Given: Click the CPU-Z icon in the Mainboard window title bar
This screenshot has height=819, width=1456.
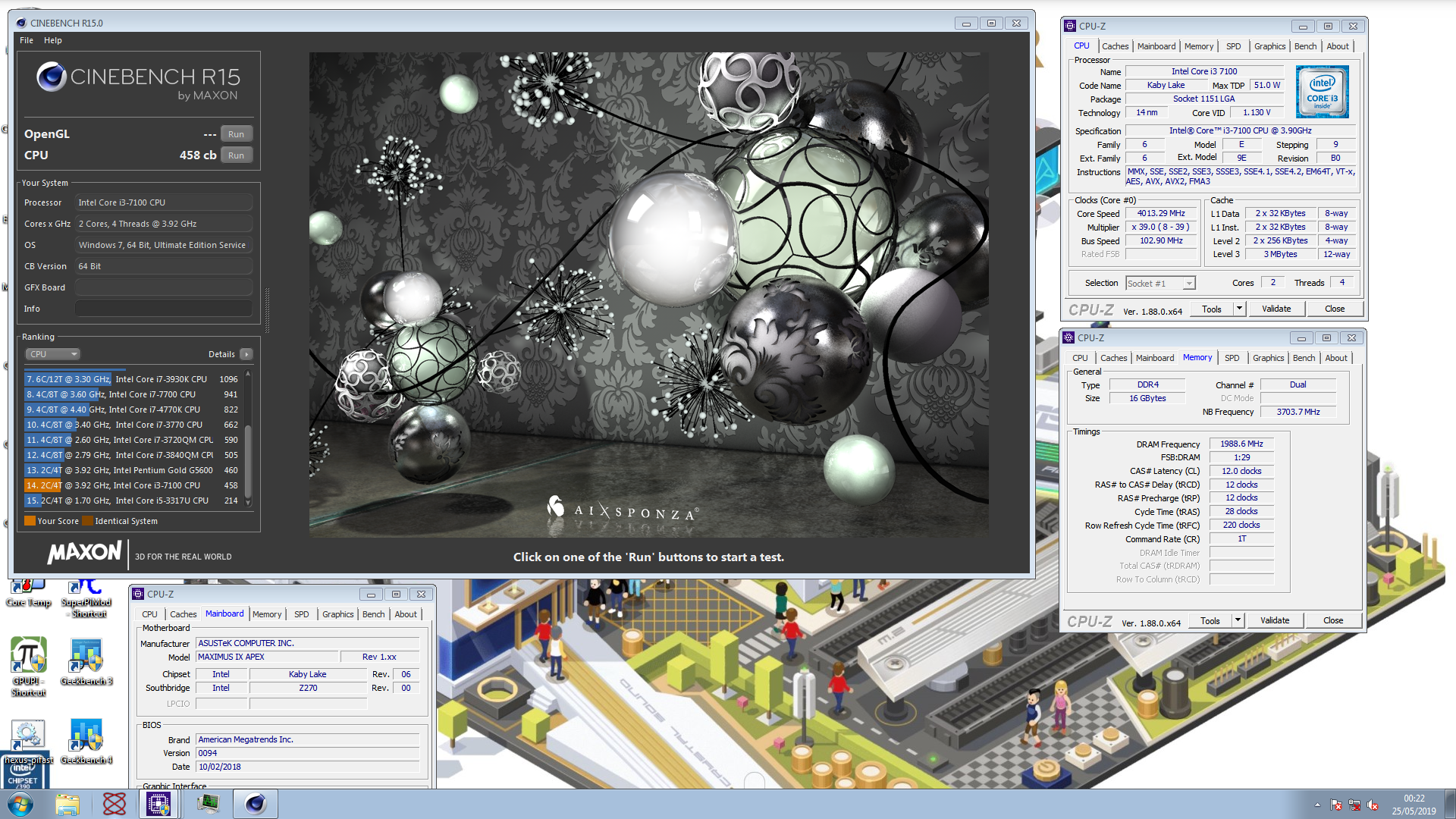Looking at the screenshot, I should coord(138,594).
